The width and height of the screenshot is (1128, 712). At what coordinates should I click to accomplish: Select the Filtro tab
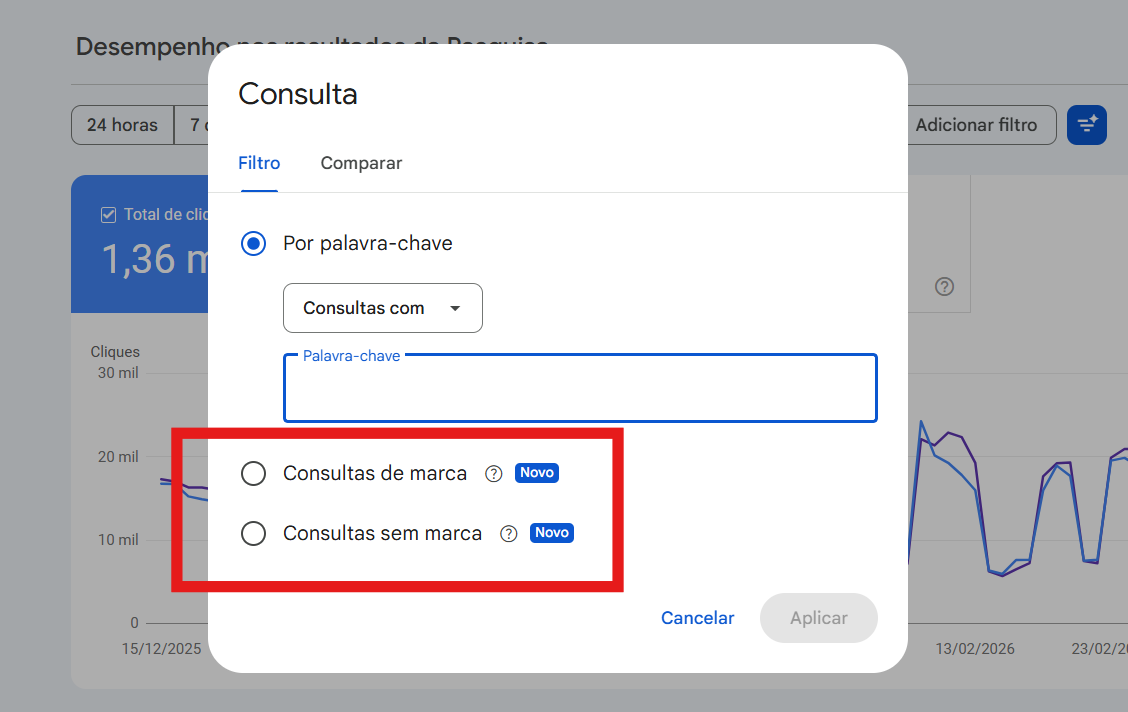pos(259,163)
